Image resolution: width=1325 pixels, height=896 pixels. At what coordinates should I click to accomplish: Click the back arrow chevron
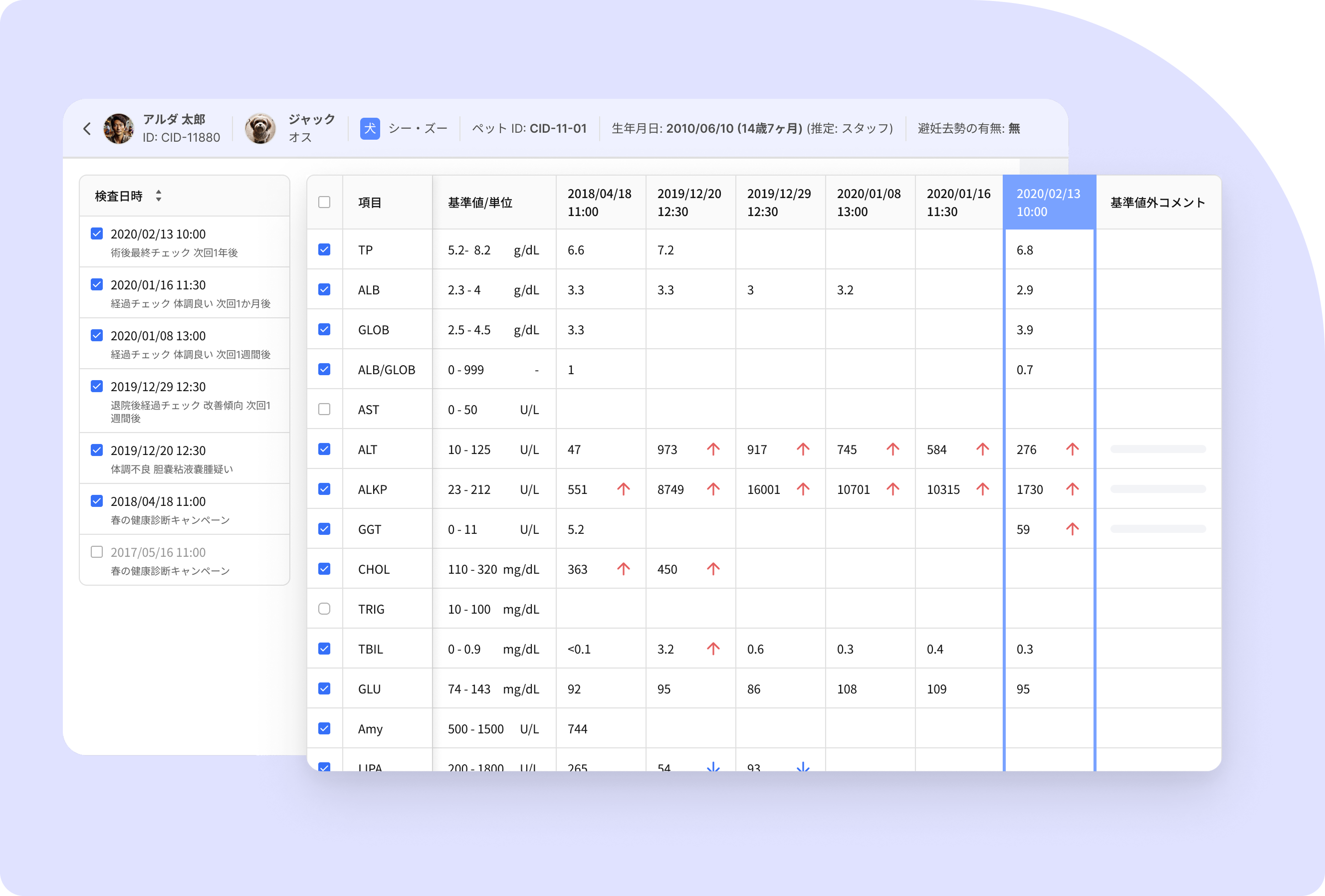click(x=87, y=129)
